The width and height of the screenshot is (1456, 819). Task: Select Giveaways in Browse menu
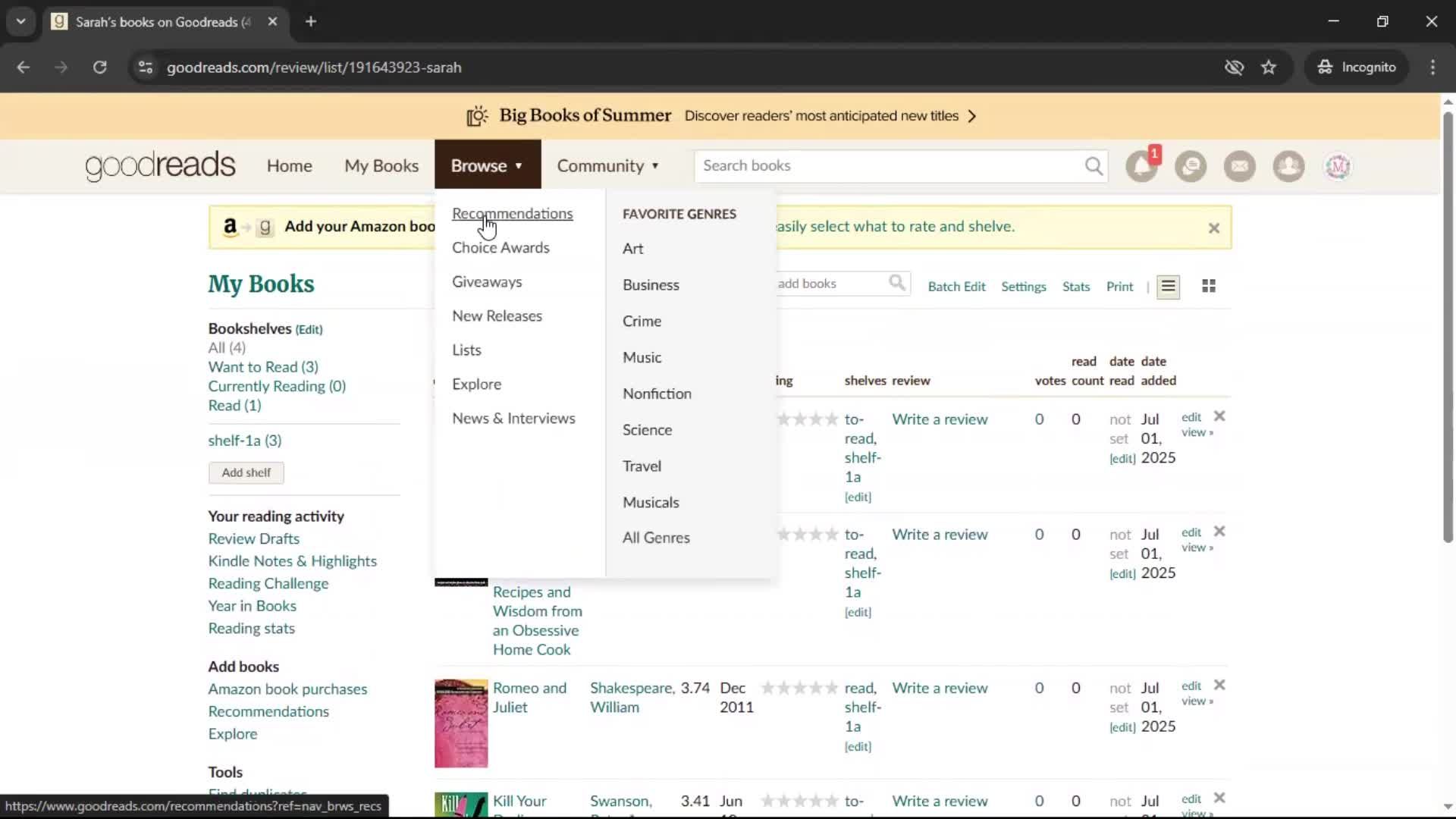tap(487, 282)
